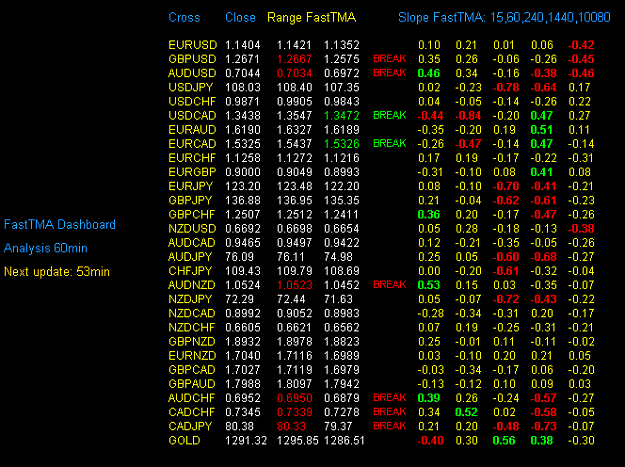This screenshot has width=625, height=467.
Task: Click the Slope FastTMA timeframes header
Action: point(504,18)
